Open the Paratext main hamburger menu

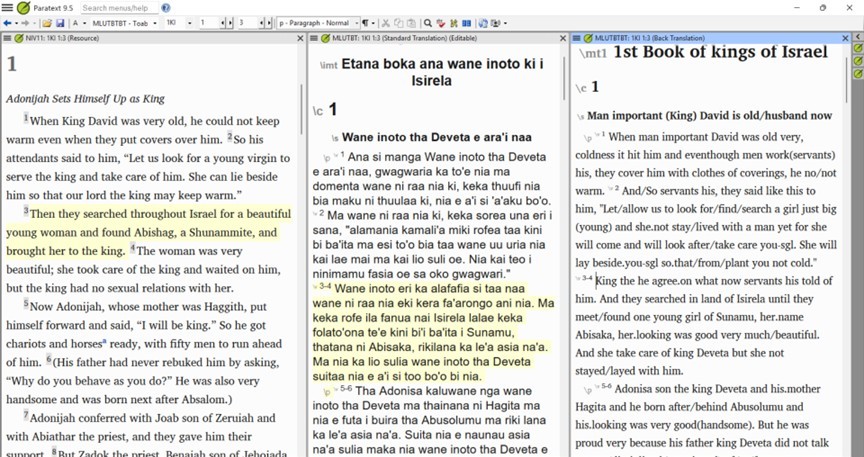(x=7, y=8)
